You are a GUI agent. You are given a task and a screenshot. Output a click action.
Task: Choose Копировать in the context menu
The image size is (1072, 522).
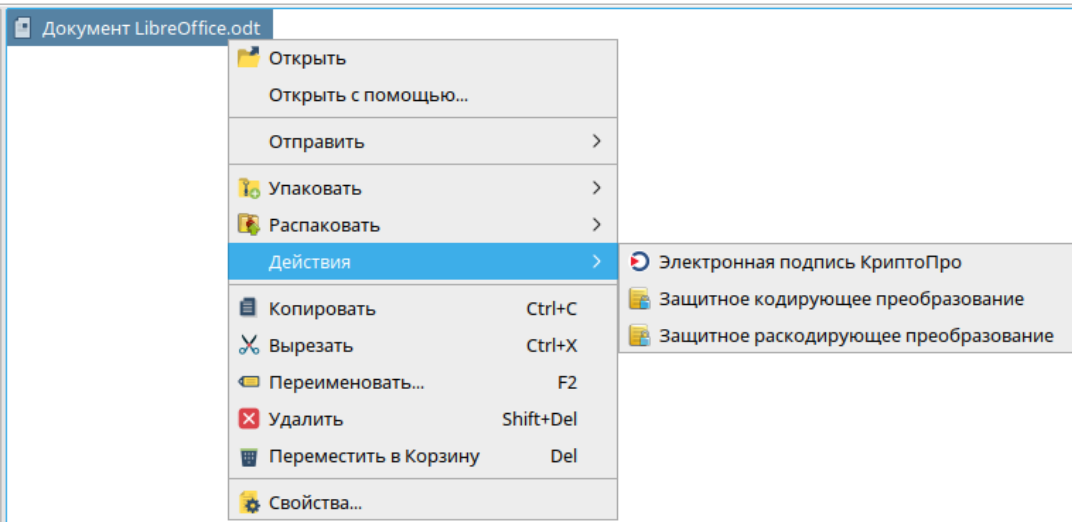click(x=423, y=309)
